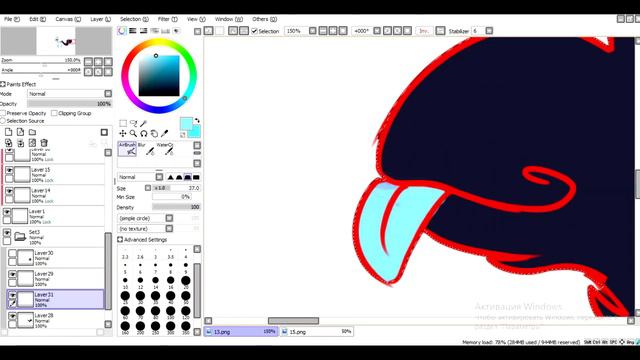Adjust the brush Density slider
Screen dimensions: 640x360
coord(176,207)
